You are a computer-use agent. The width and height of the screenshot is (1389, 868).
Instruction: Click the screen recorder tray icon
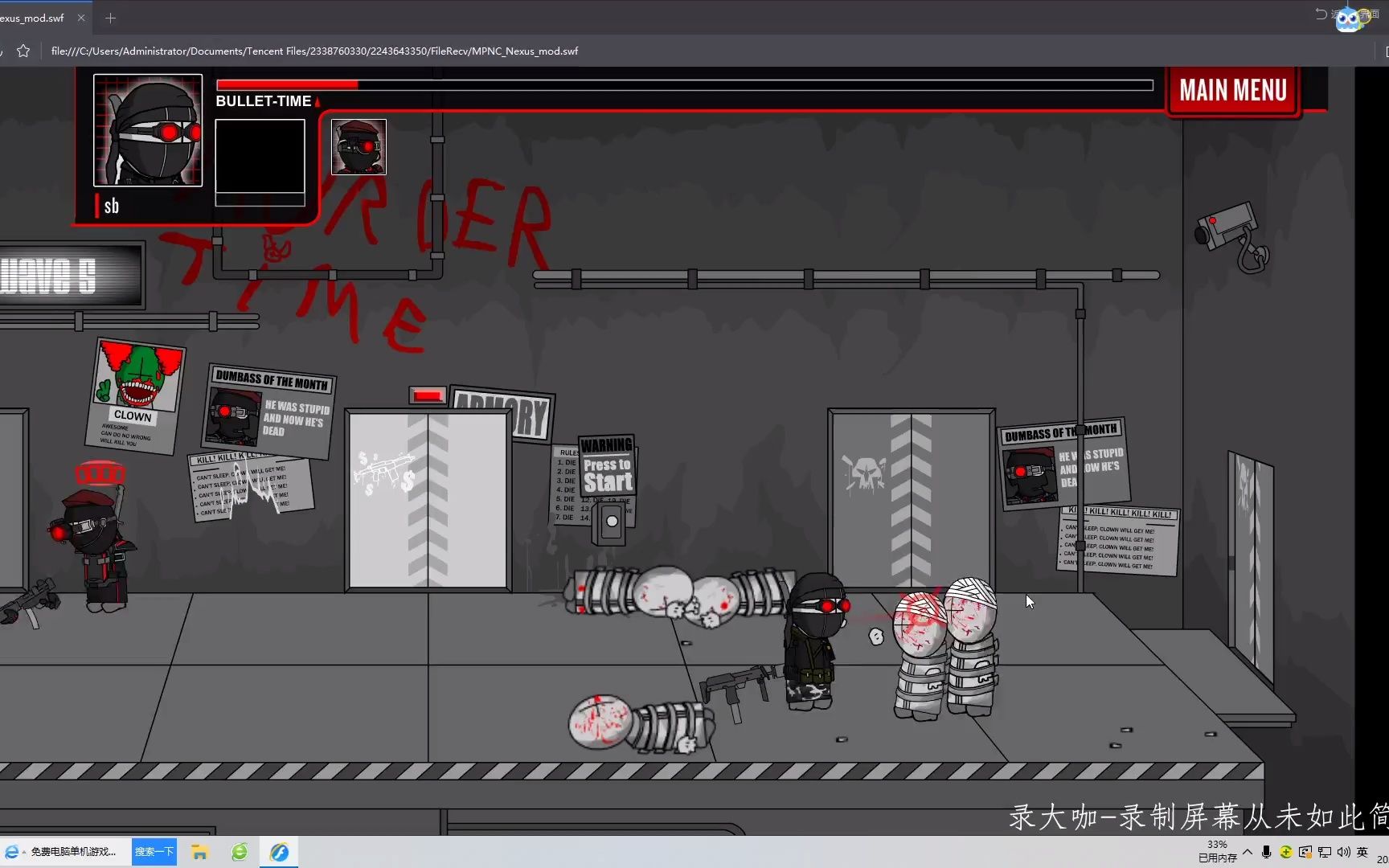pos(1305,852)
